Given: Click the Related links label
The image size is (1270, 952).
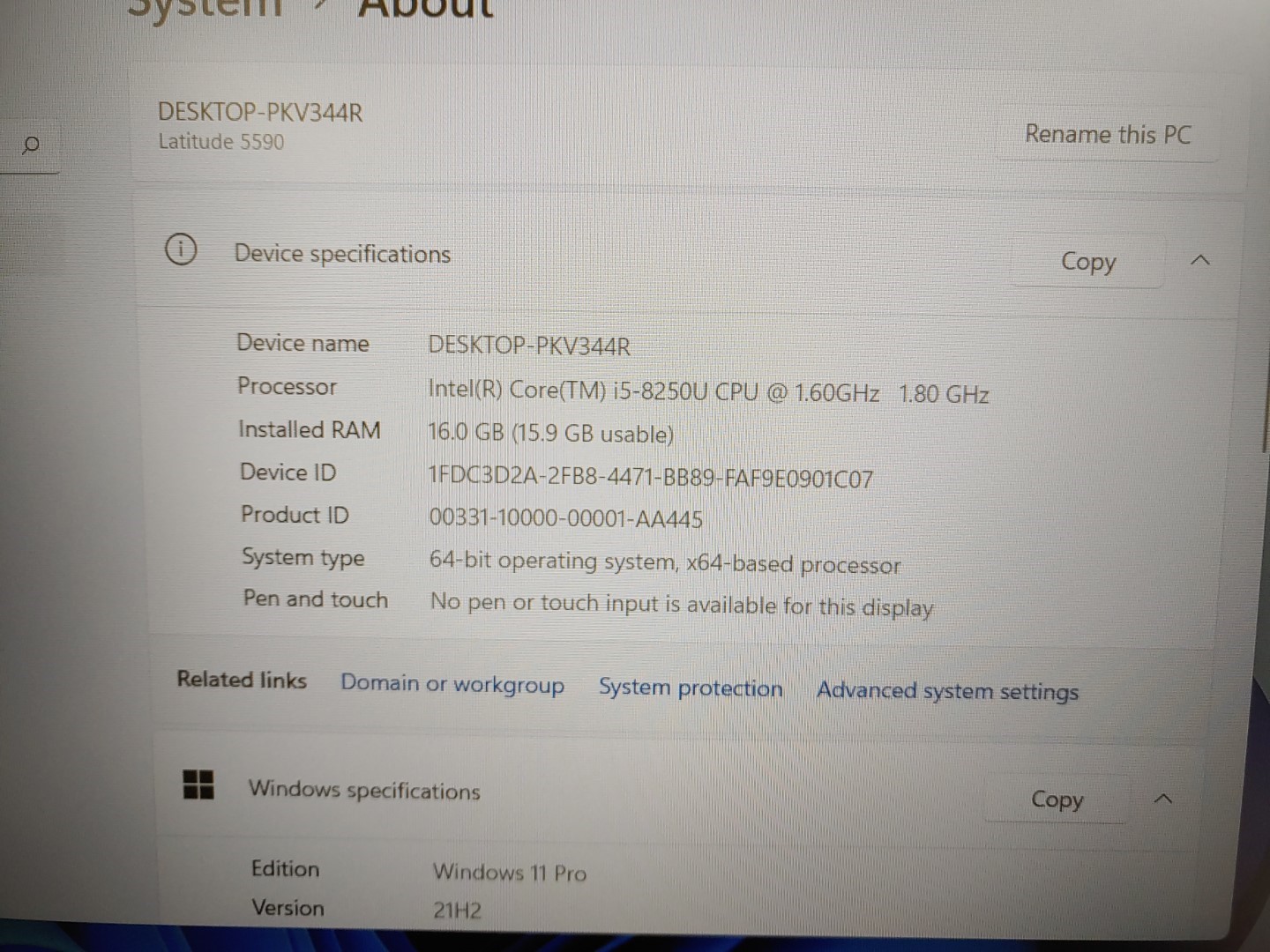Looking at the screenshot, I should point(242,680).
